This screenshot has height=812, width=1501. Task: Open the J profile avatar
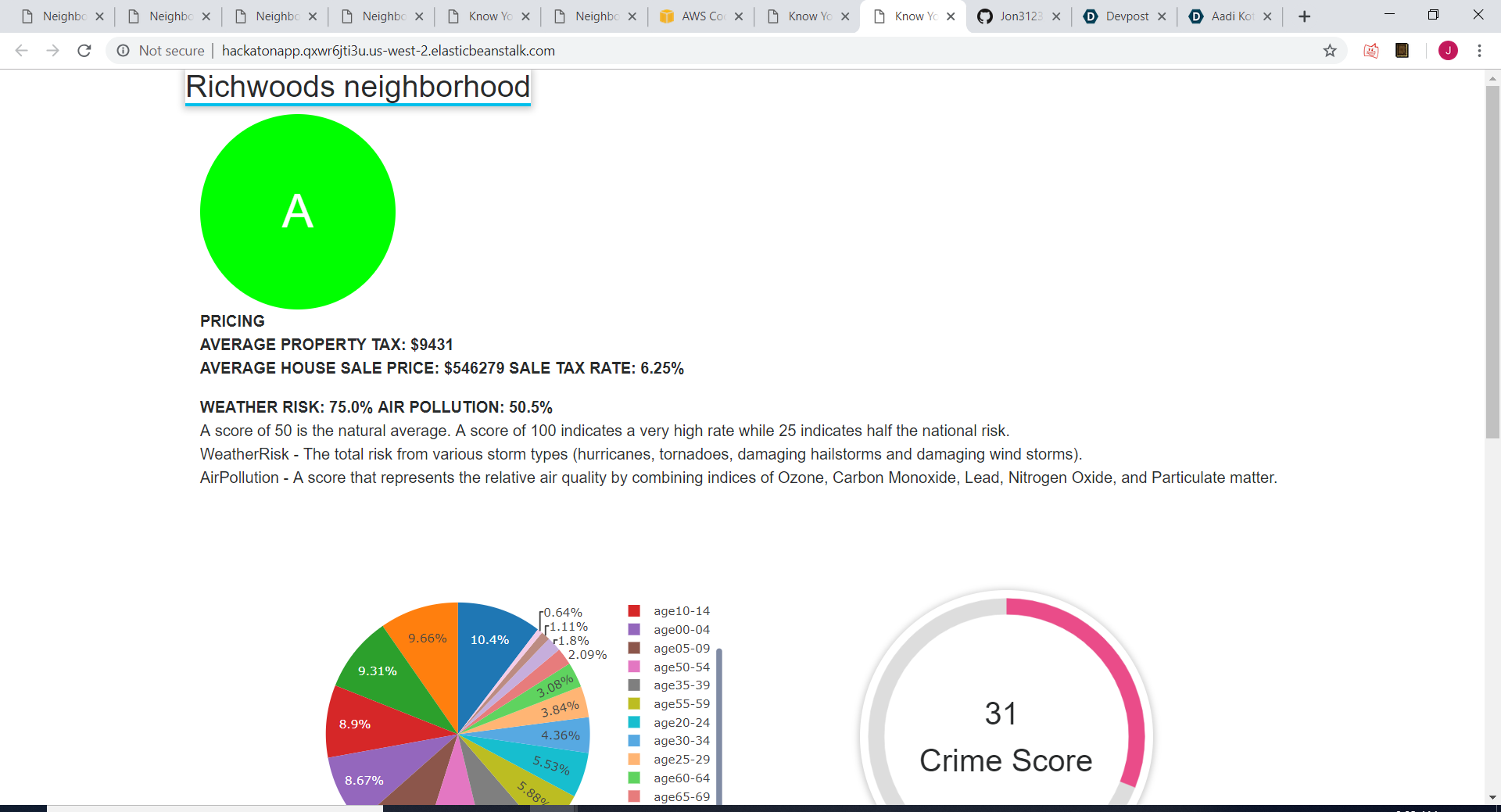tap(1448, 51)
